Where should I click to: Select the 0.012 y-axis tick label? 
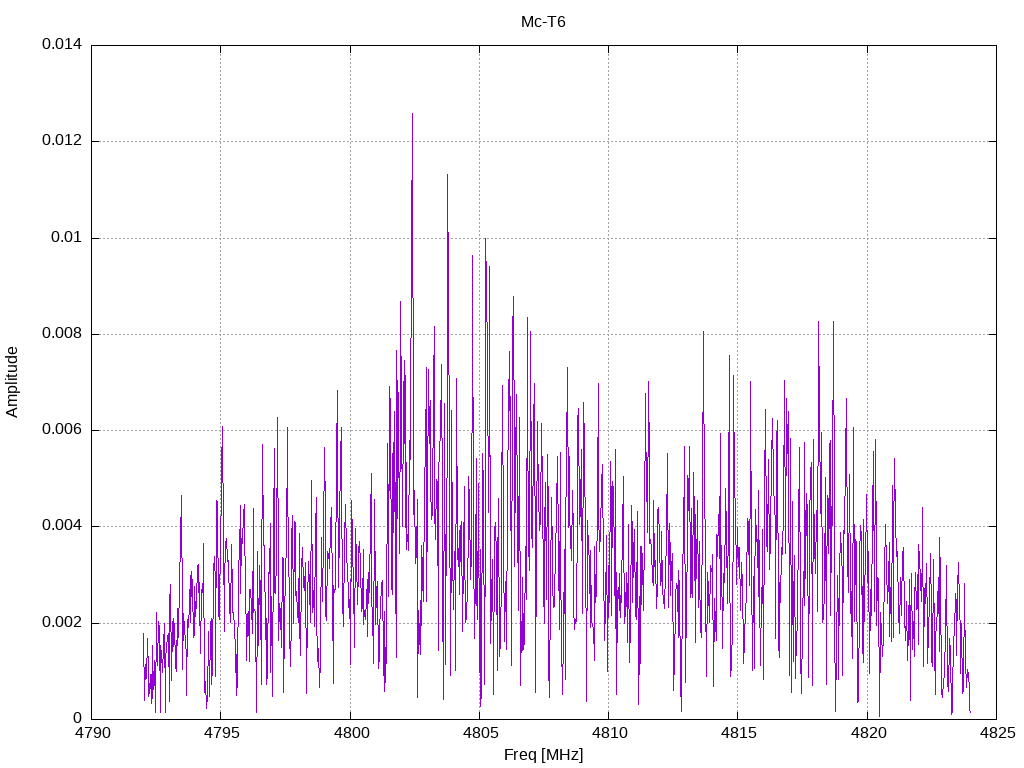tap(62, 140)
